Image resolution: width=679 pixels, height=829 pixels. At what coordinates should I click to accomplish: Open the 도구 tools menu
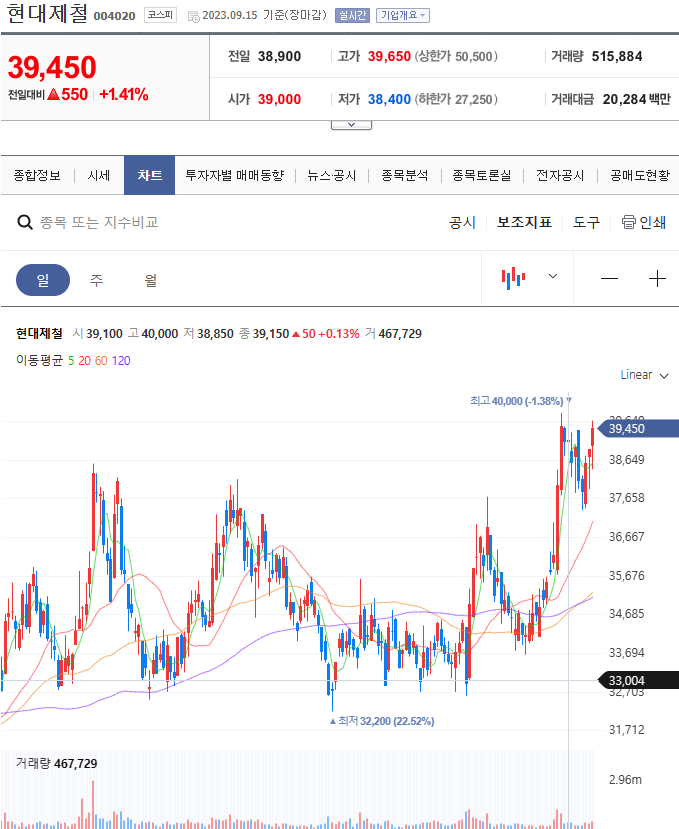[x=586, y=222]
